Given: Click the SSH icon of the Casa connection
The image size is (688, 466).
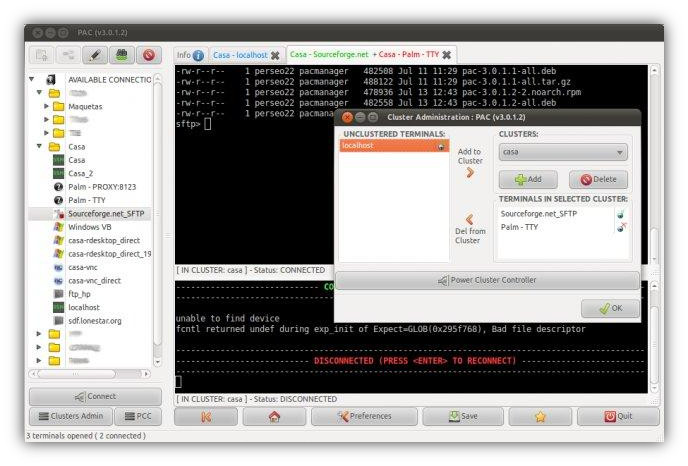Looking at the screenshot, I should tap(58, 160).
